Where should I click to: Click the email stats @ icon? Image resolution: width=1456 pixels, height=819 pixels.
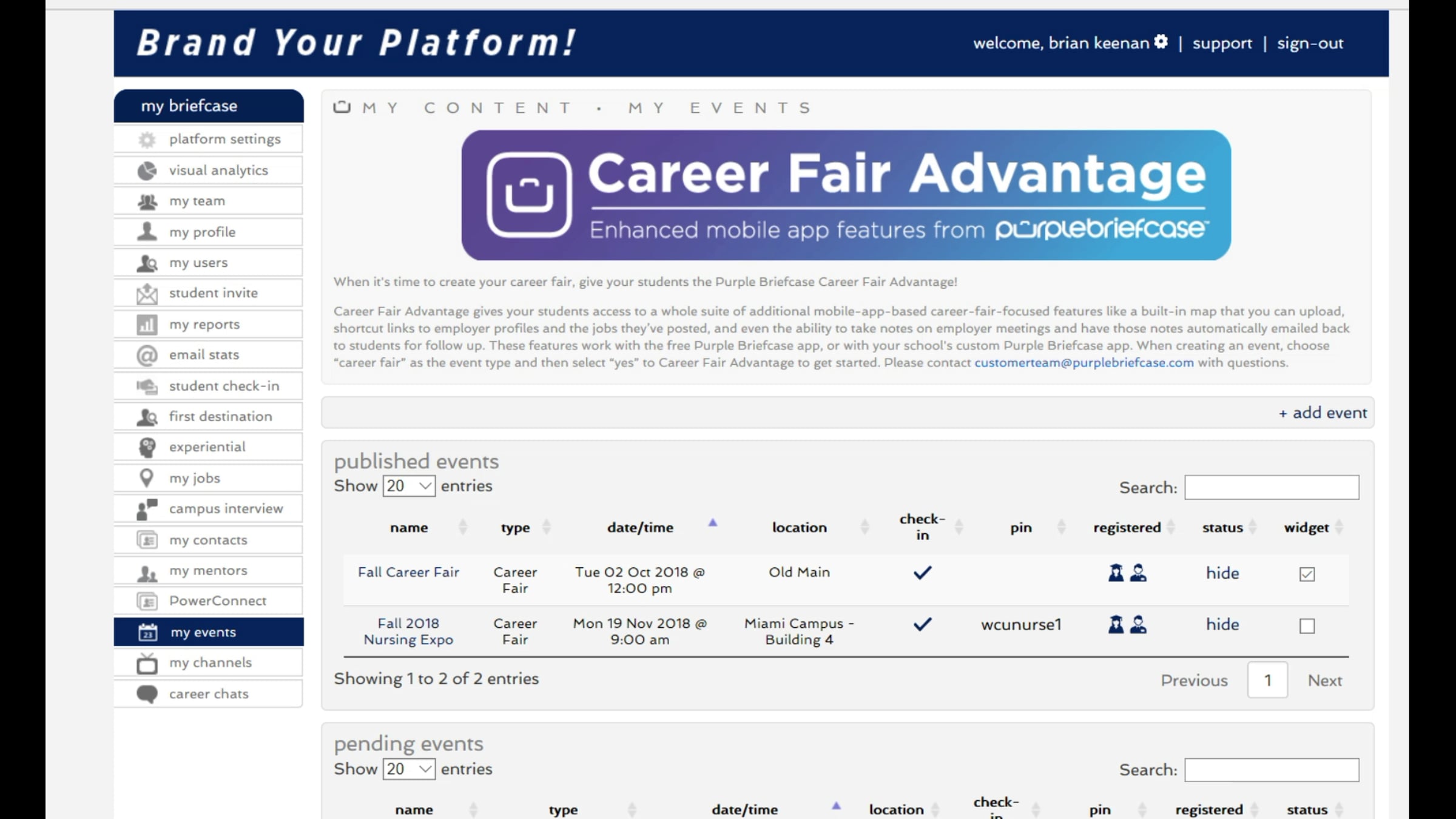pyautogui.click(x=147, y=355)
